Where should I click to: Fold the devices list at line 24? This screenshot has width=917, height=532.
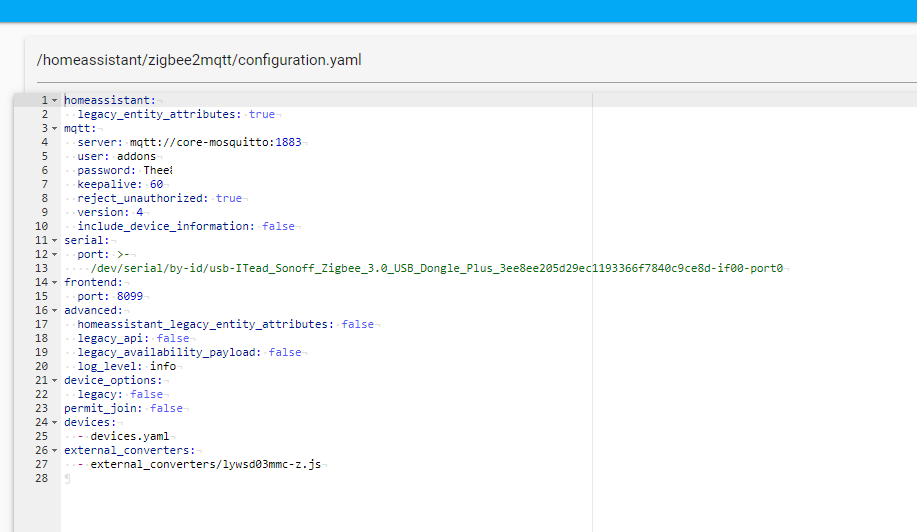(54, 423)
